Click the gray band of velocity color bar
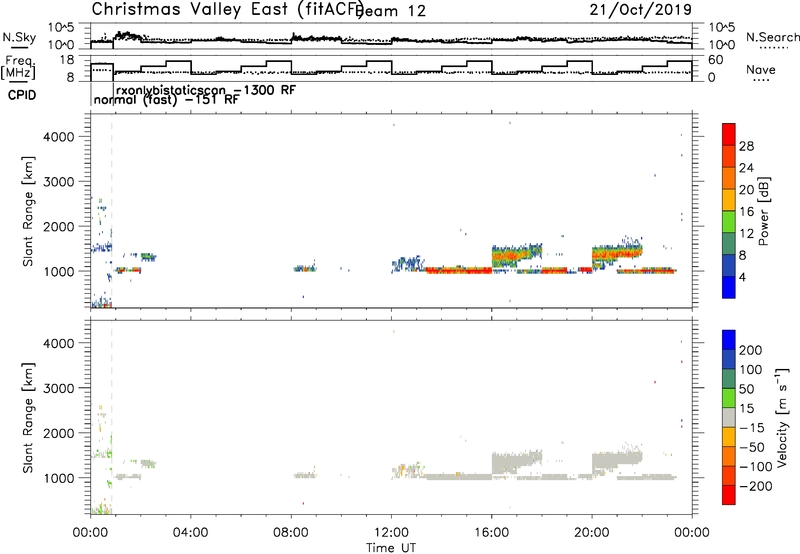 (729, 418)
